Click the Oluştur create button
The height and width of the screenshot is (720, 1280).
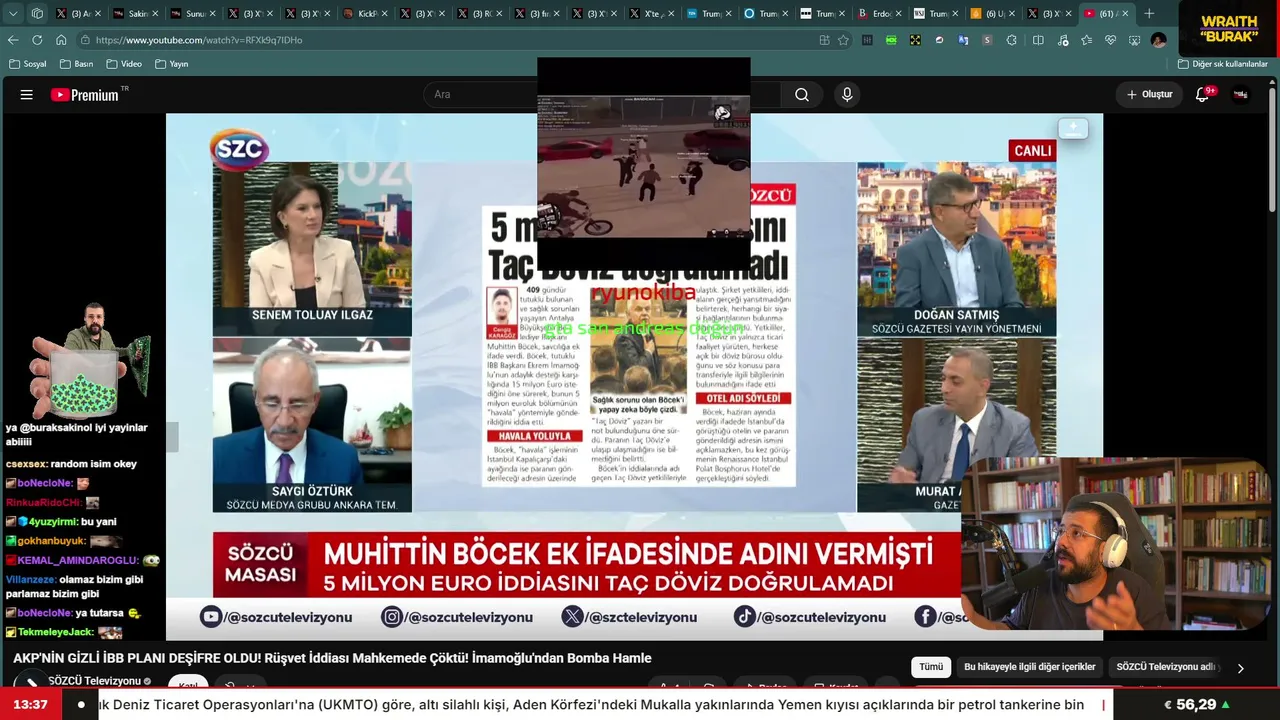click(1149, 95)
